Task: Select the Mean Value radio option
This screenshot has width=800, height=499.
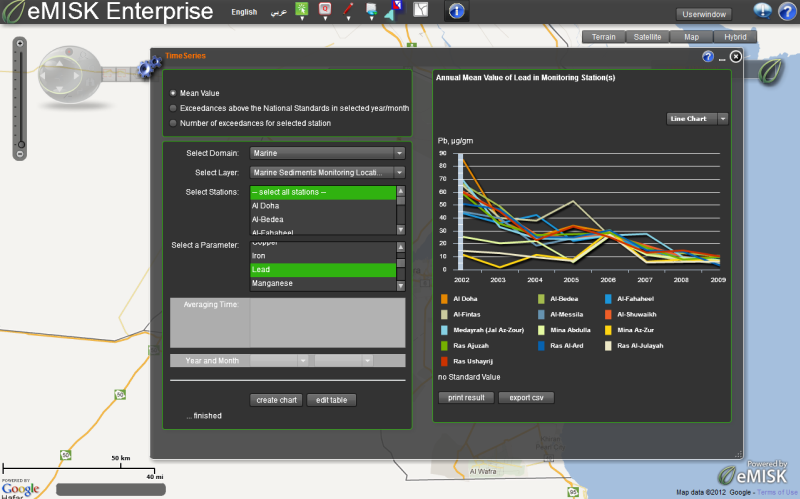Action: click(173, 93)
